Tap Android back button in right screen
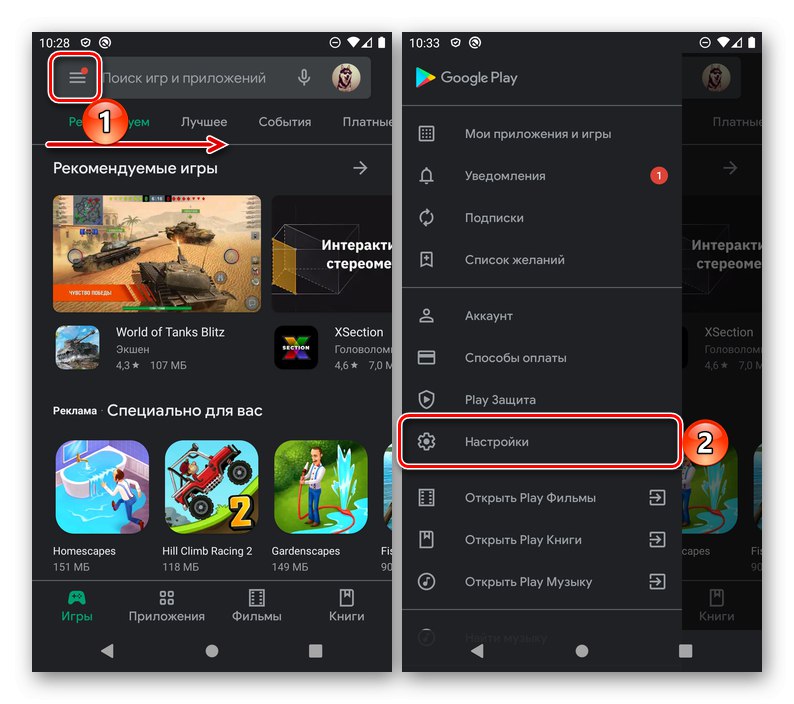The height and width of the screenshot is (704, 794). pos(477,651)
